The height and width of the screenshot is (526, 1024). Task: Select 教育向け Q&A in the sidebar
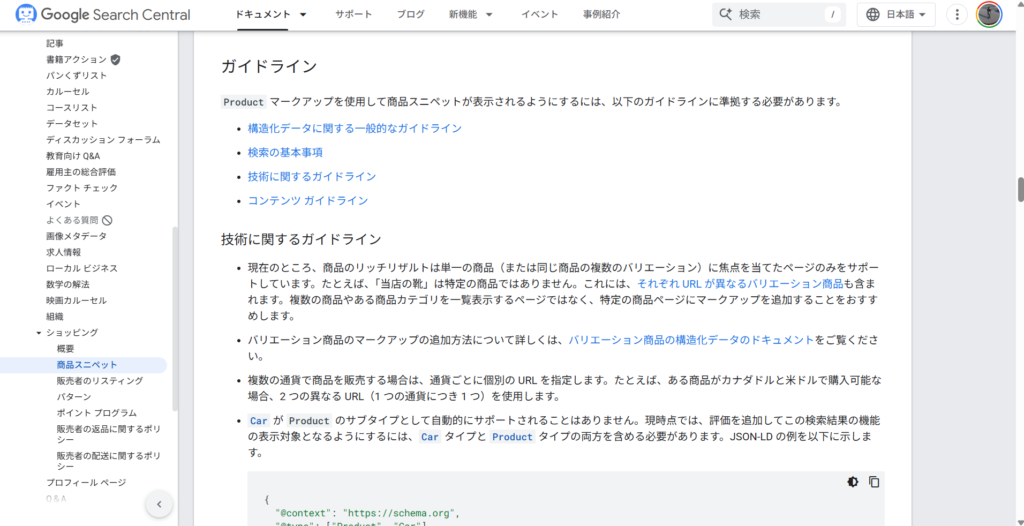click(x=72, y=156)
